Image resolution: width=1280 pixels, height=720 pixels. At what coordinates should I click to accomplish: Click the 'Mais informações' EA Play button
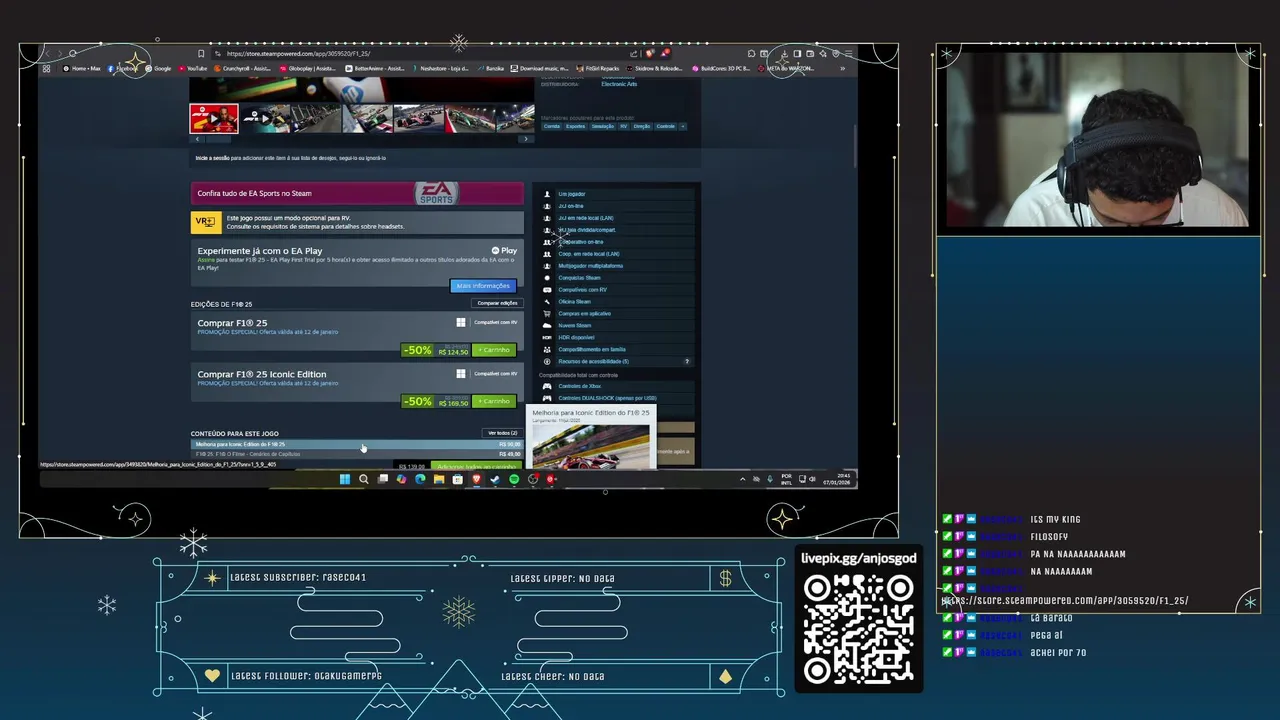tap(483, 286)
